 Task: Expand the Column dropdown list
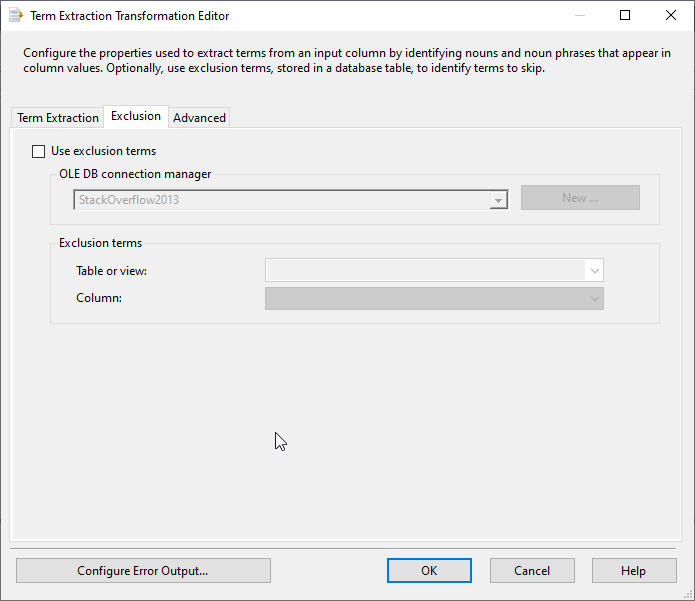point(594,298)
